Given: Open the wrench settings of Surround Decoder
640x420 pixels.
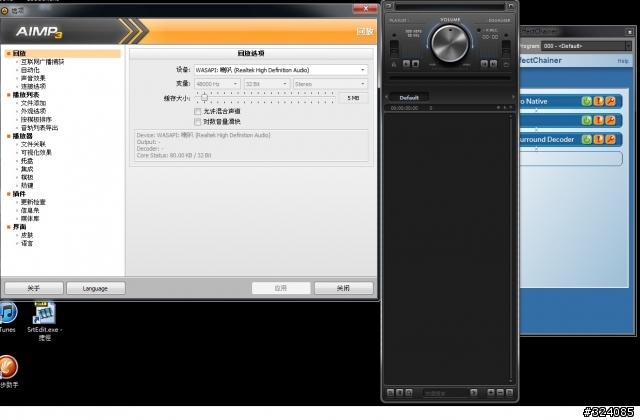Looking at the screenshot, I should pyautogui.click(x=611, y=139).
